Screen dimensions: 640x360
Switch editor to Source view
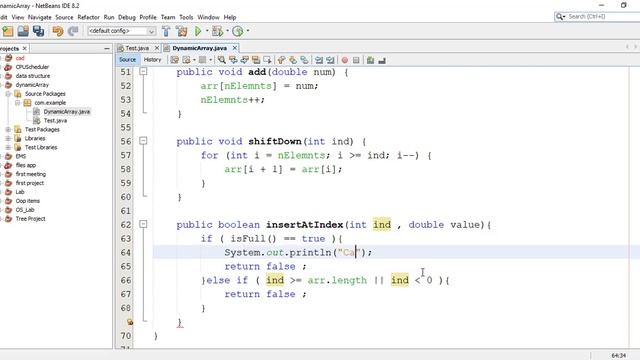coord(127,60)
